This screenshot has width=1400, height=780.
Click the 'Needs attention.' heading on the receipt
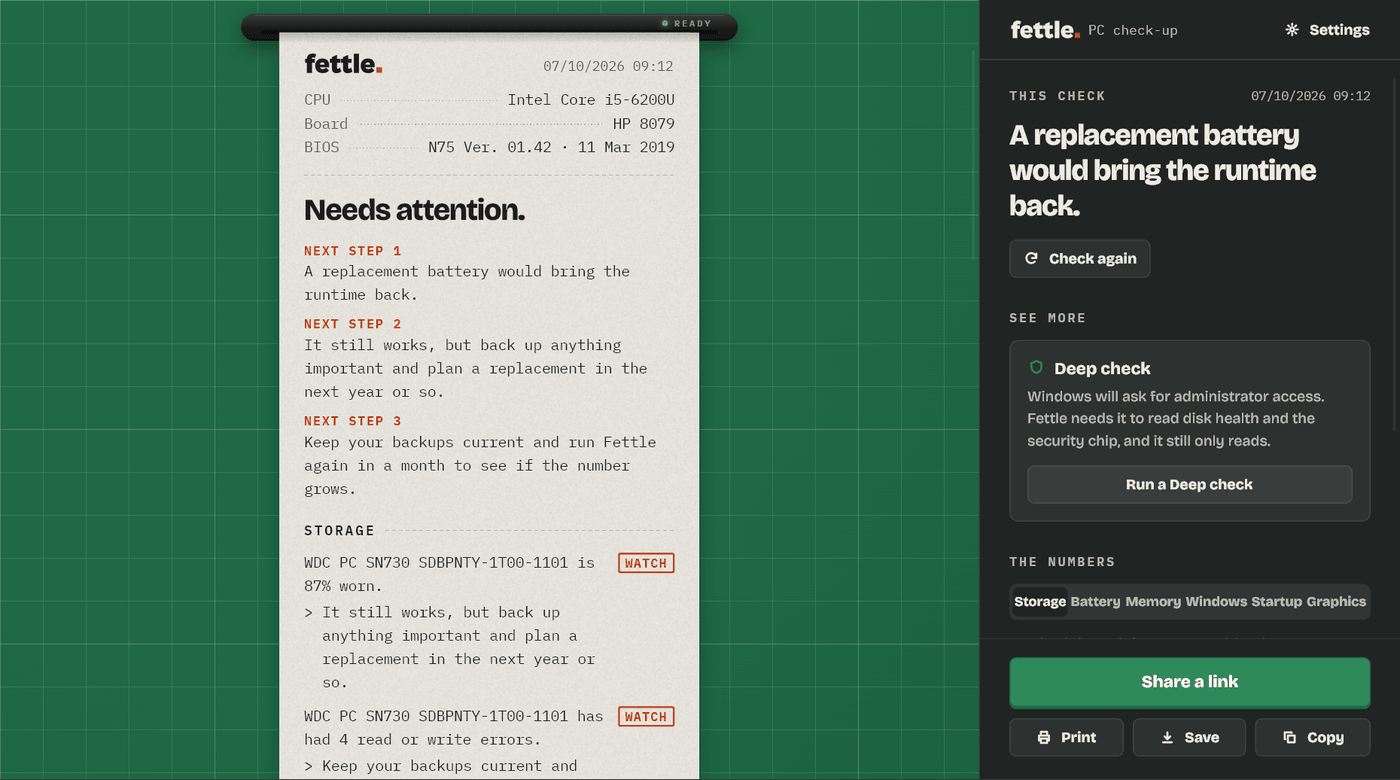coord(414,210)
